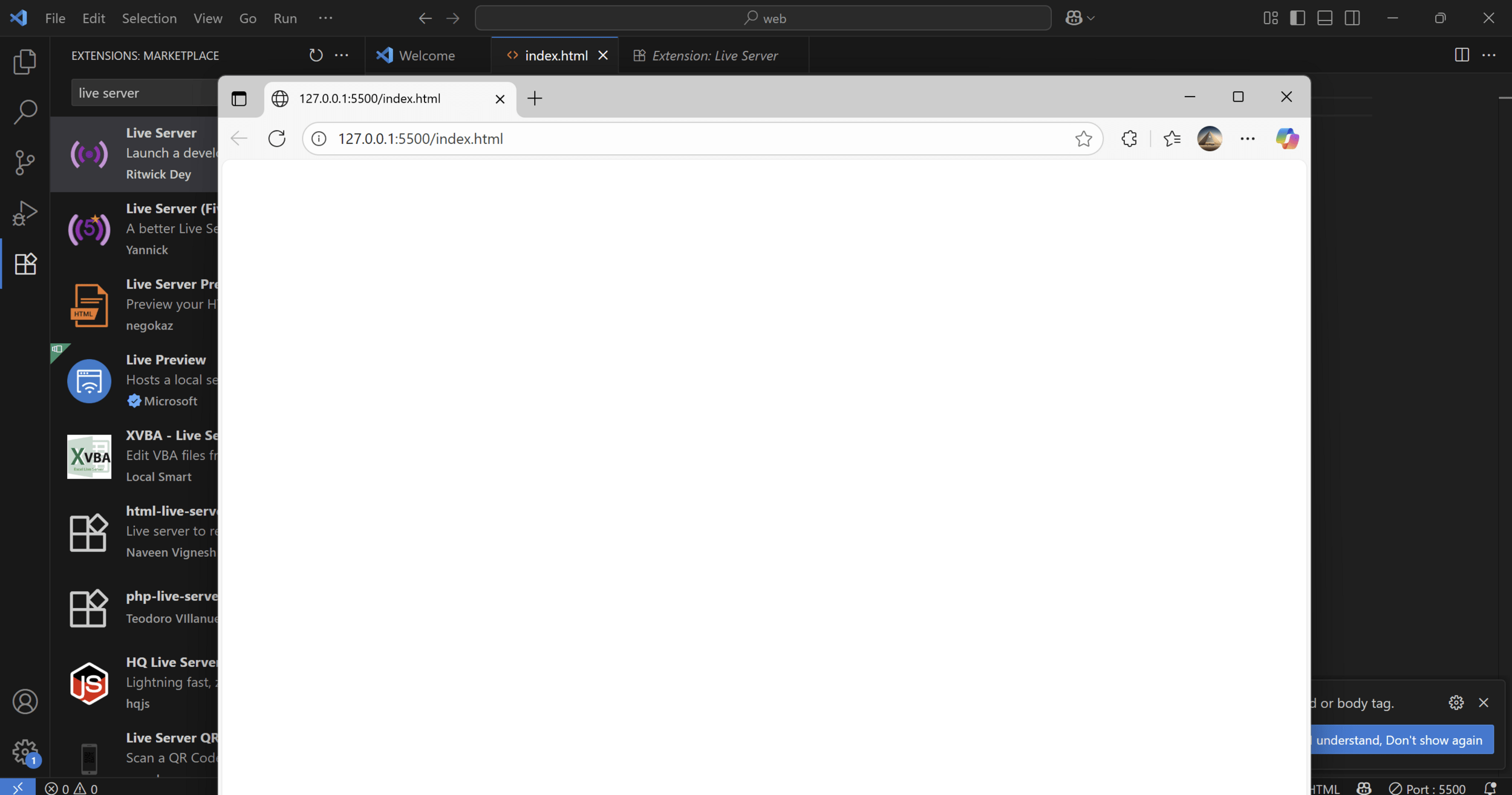Refresh the extensions marketplace list
Screen dimensions: 1512x795
point(316,56)
